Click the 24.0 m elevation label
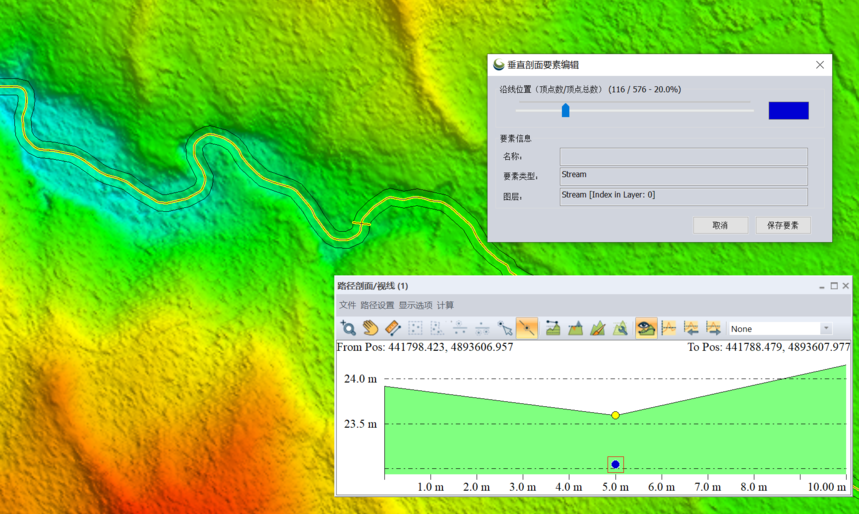Viewport: 859px width, 514px height. point(360,379)
